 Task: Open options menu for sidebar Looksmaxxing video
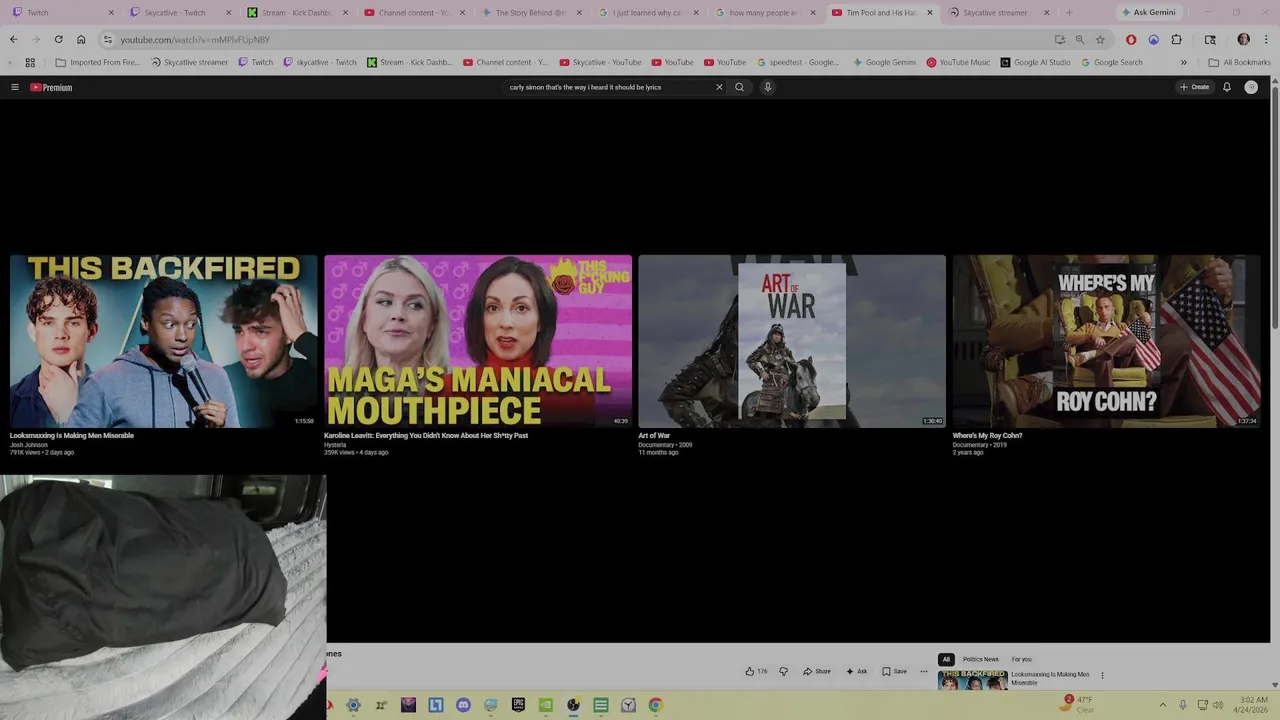(1102, 675)
